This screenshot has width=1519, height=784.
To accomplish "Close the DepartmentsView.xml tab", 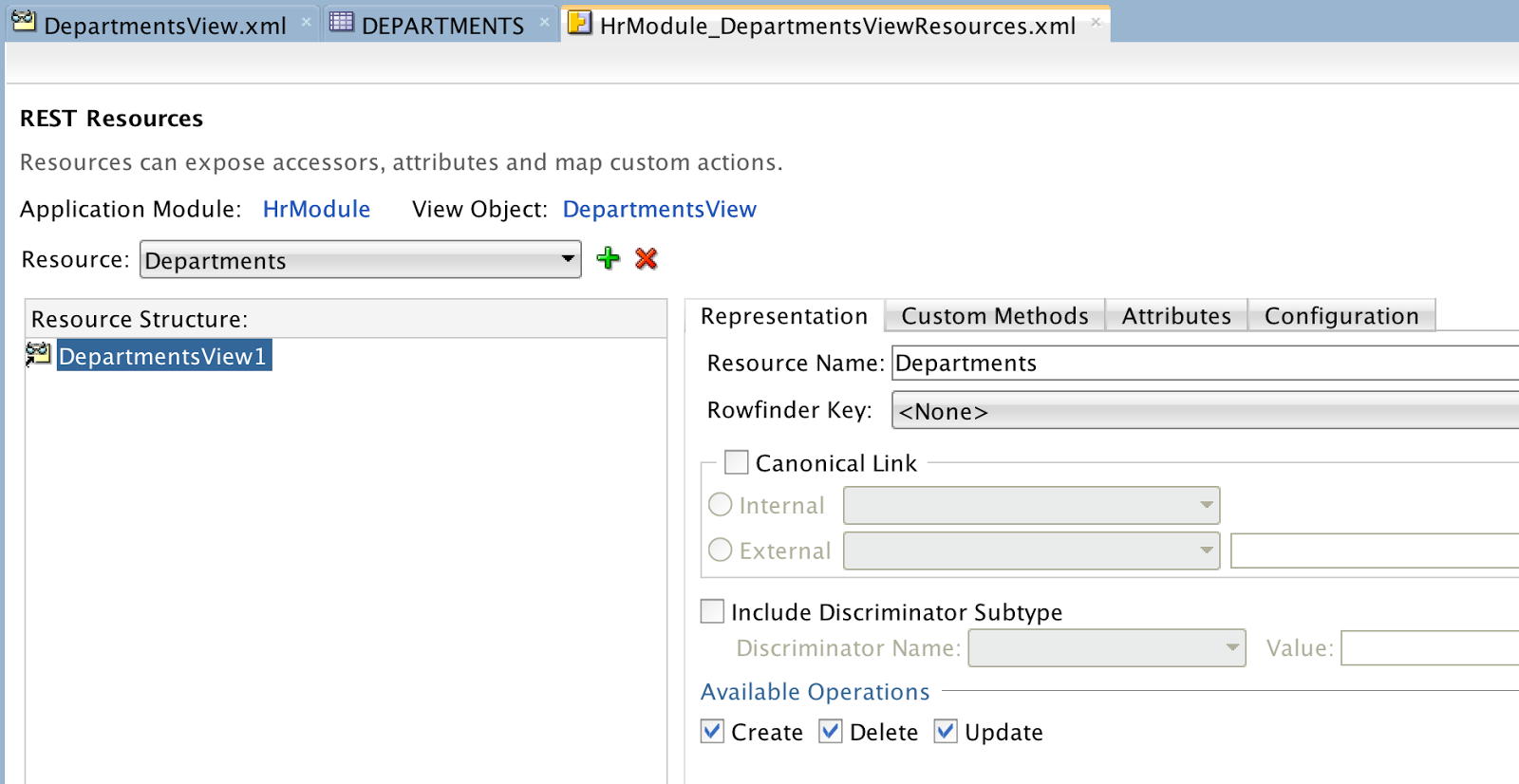I will click(306, 22).
